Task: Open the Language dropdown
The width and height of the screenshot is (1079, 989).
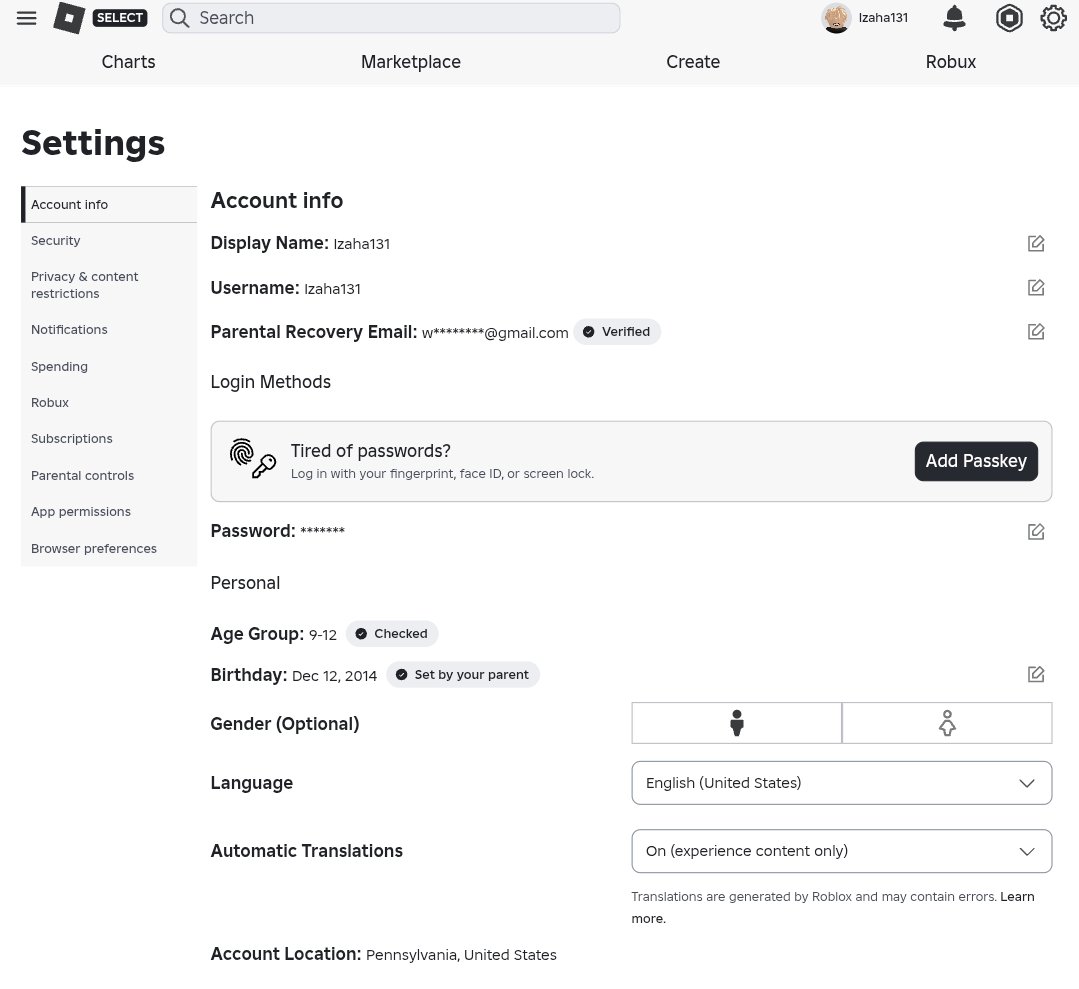Action: (841, 783)
